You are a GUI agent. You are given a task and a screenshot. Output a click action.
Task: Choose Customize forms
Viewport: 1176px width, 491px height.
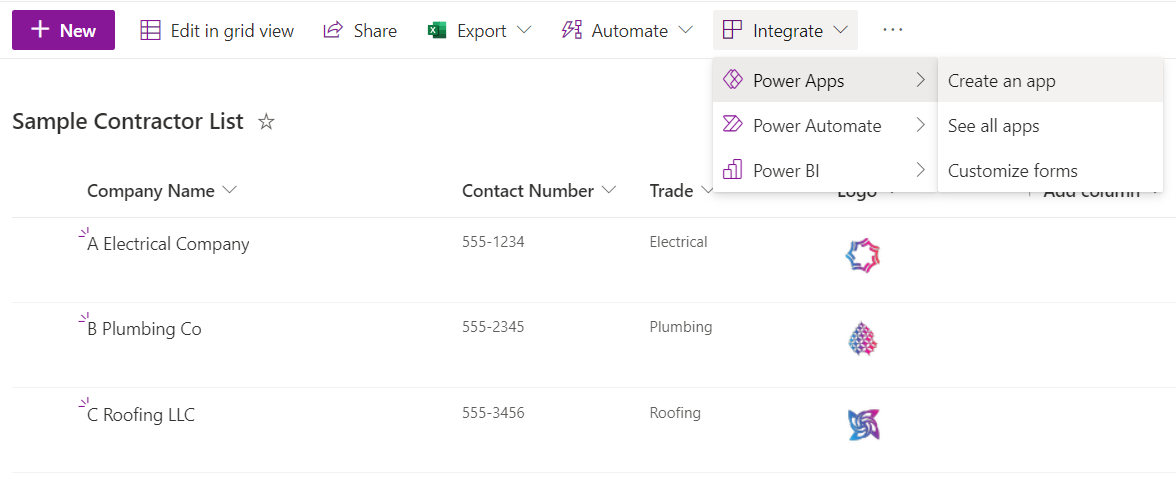pos(1050,170)
